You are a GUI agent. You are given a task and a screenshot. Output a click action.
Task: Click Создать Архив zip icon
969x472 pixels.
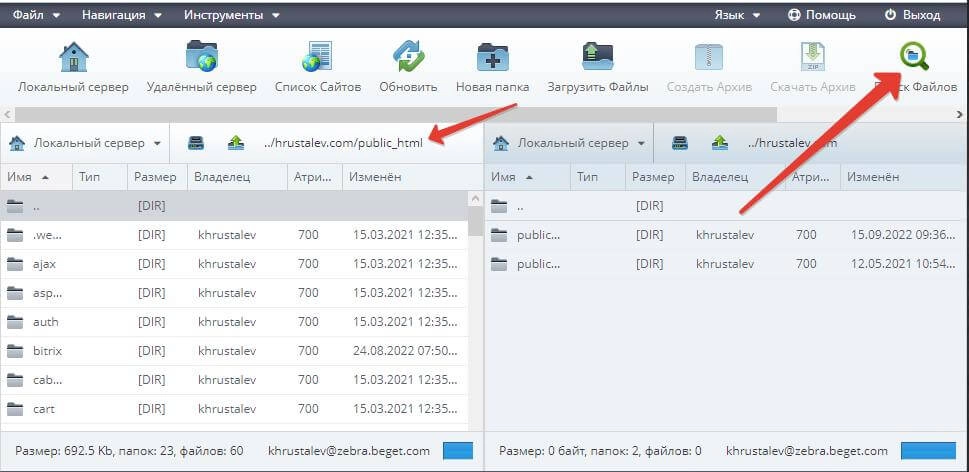coord(709,57)
